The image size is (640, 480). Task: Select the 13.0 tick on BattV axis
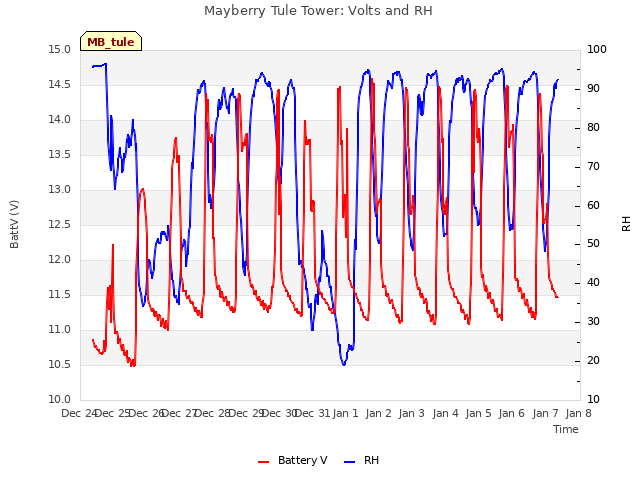pyautogui.click(x=60, y=190)
